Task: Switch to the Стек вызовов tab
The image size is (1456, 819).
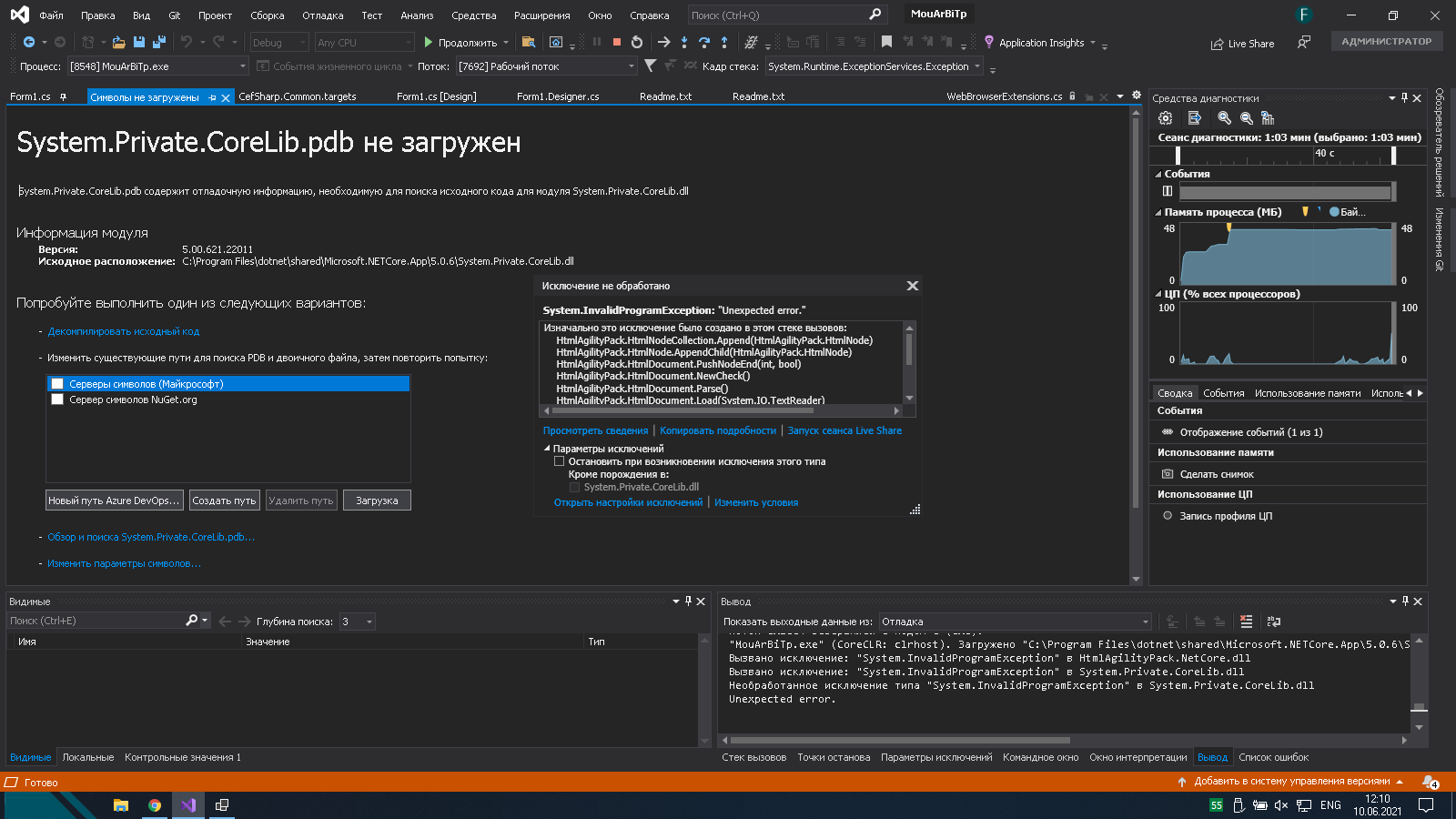Action: 754,757
